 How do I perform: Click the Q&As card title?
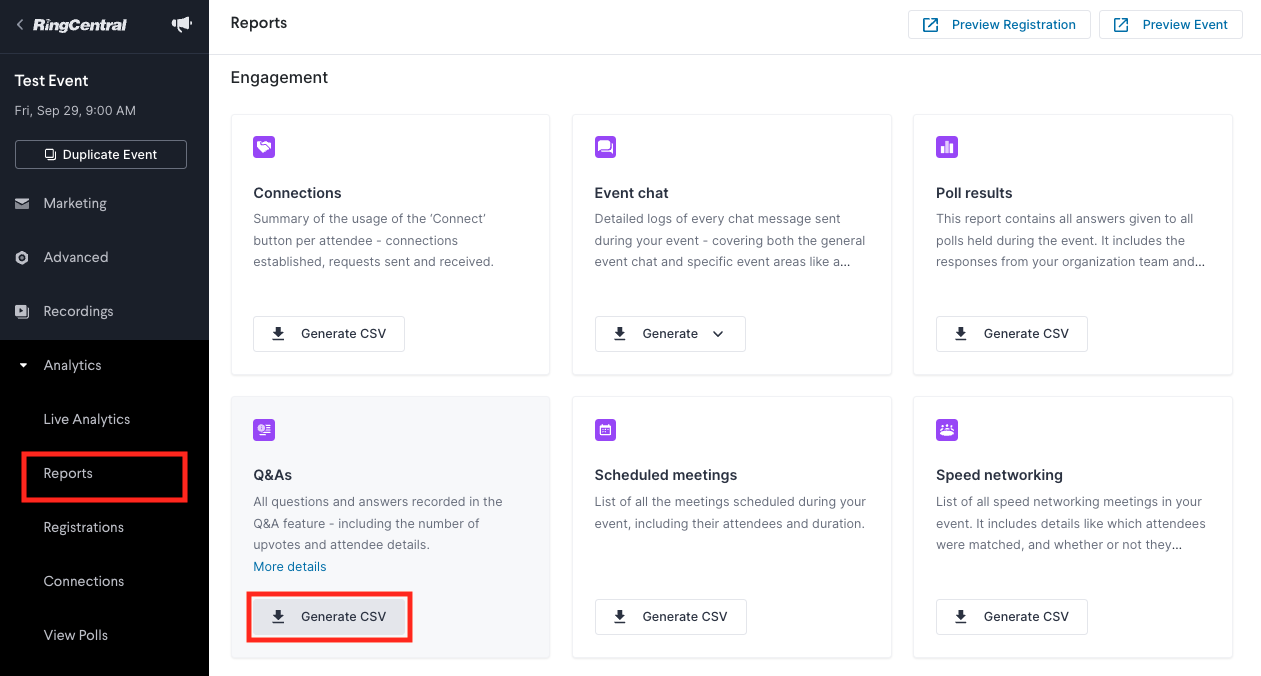click(272, 475)
